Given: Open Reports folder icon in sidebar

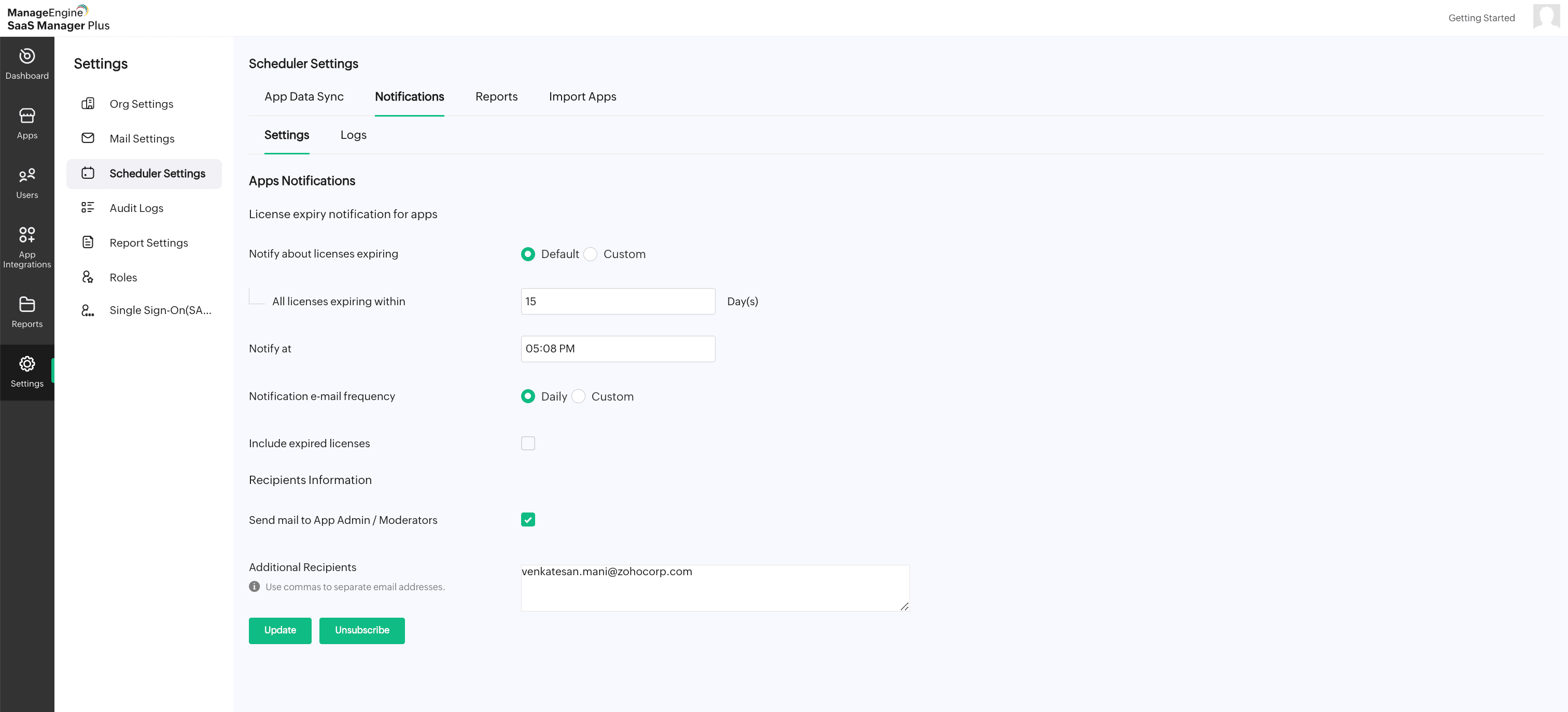Looking at the screenshot, I should click(27, 304).
